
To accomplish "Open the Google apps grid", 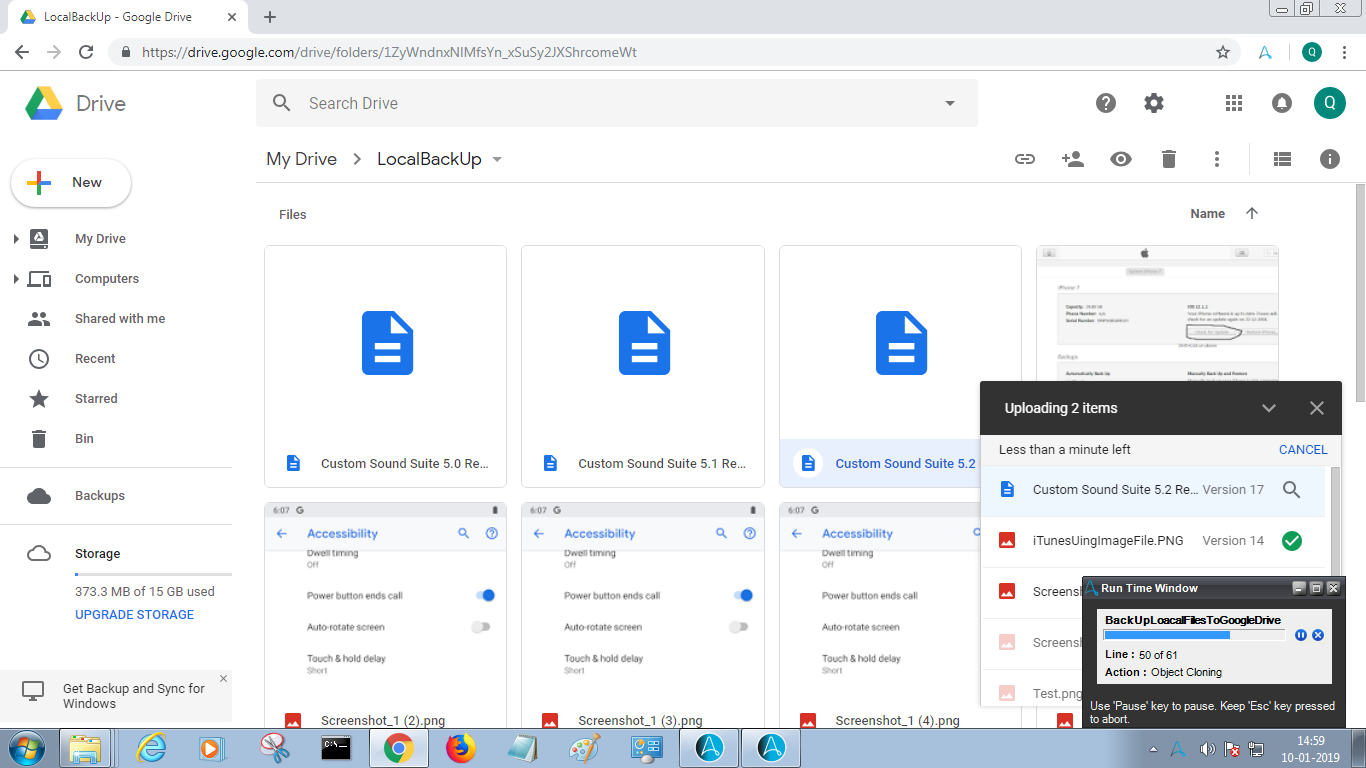I will tap(1234, 103).
